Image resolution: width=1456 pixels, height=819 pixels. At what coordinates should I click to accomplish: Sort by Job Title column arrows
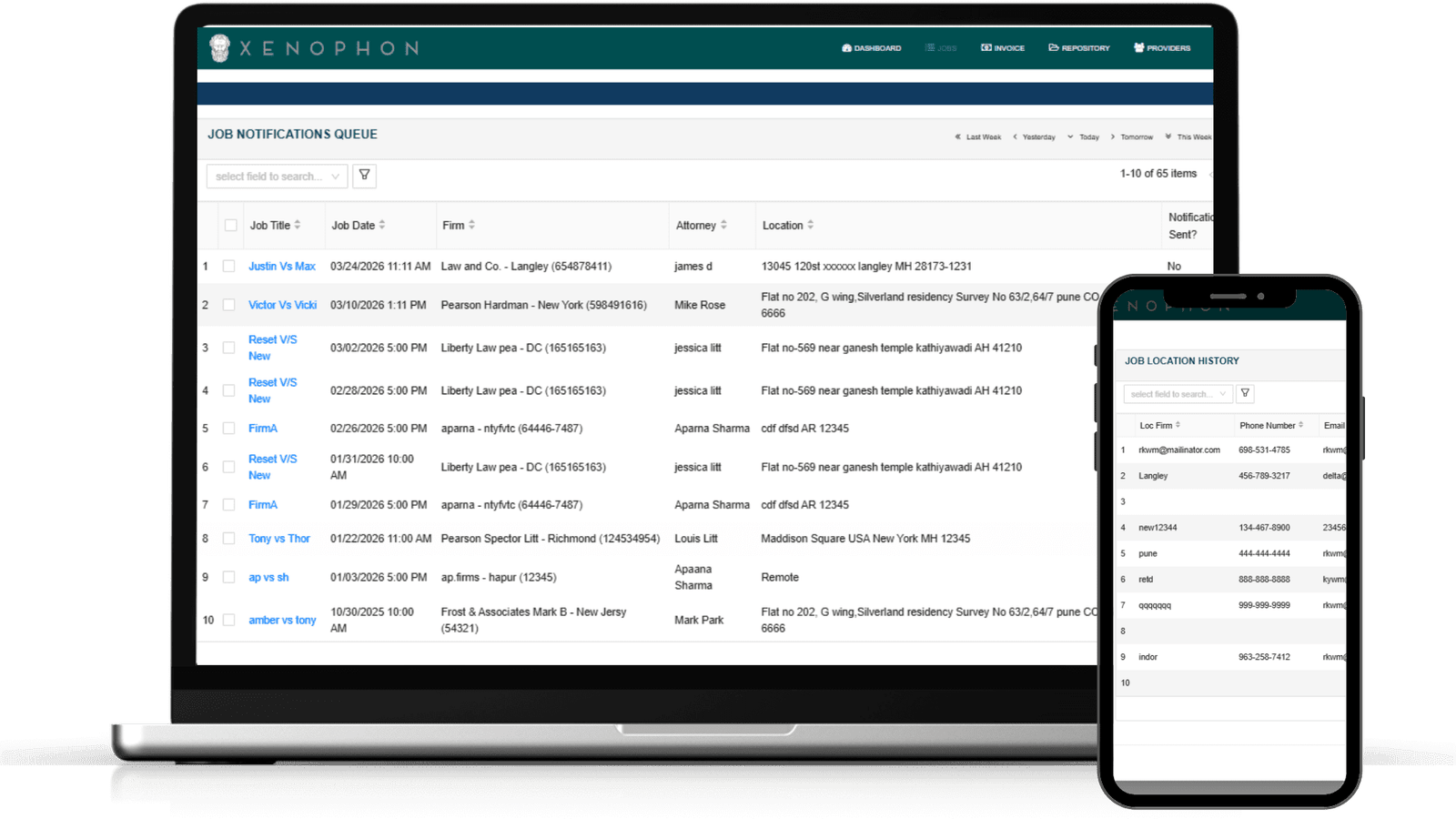coord(298,225)
